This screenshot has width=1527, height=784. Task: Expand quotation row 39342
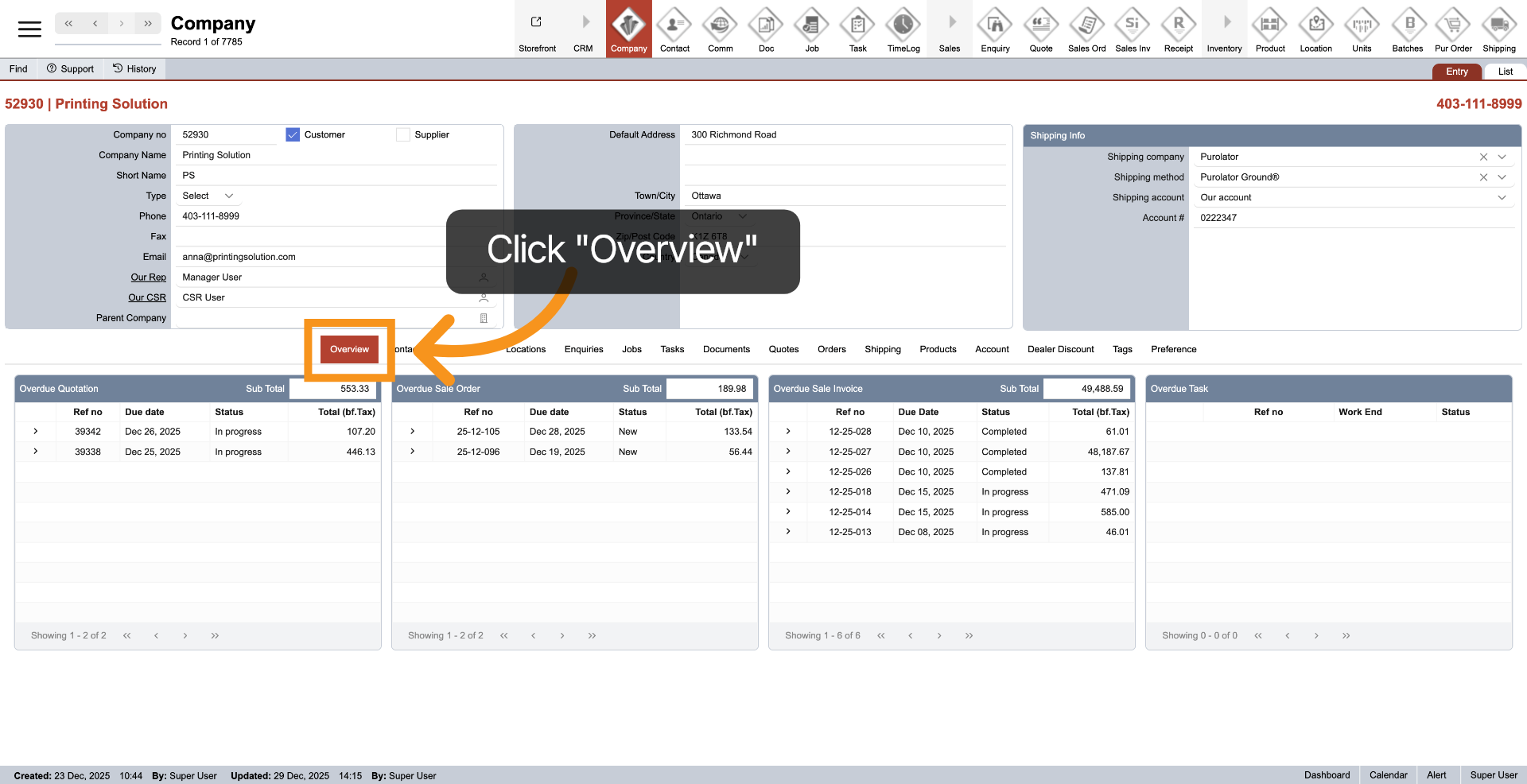tap(36, 432)
